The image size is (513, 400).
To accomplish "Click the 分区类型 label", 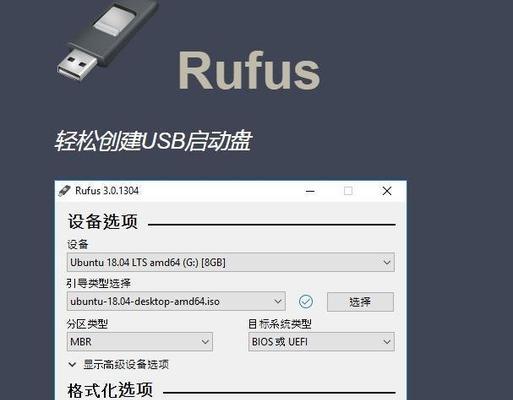I will 87,324.
